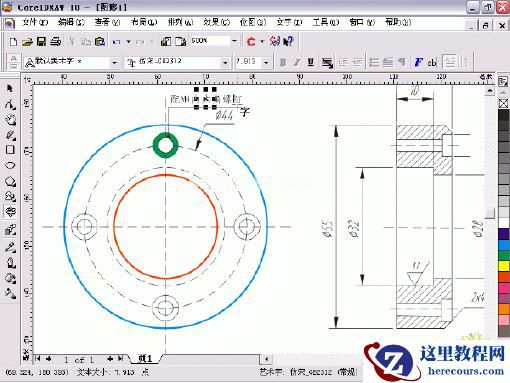
Task: Pick the yellow color swatch
Action: click(x=504, y=266)
